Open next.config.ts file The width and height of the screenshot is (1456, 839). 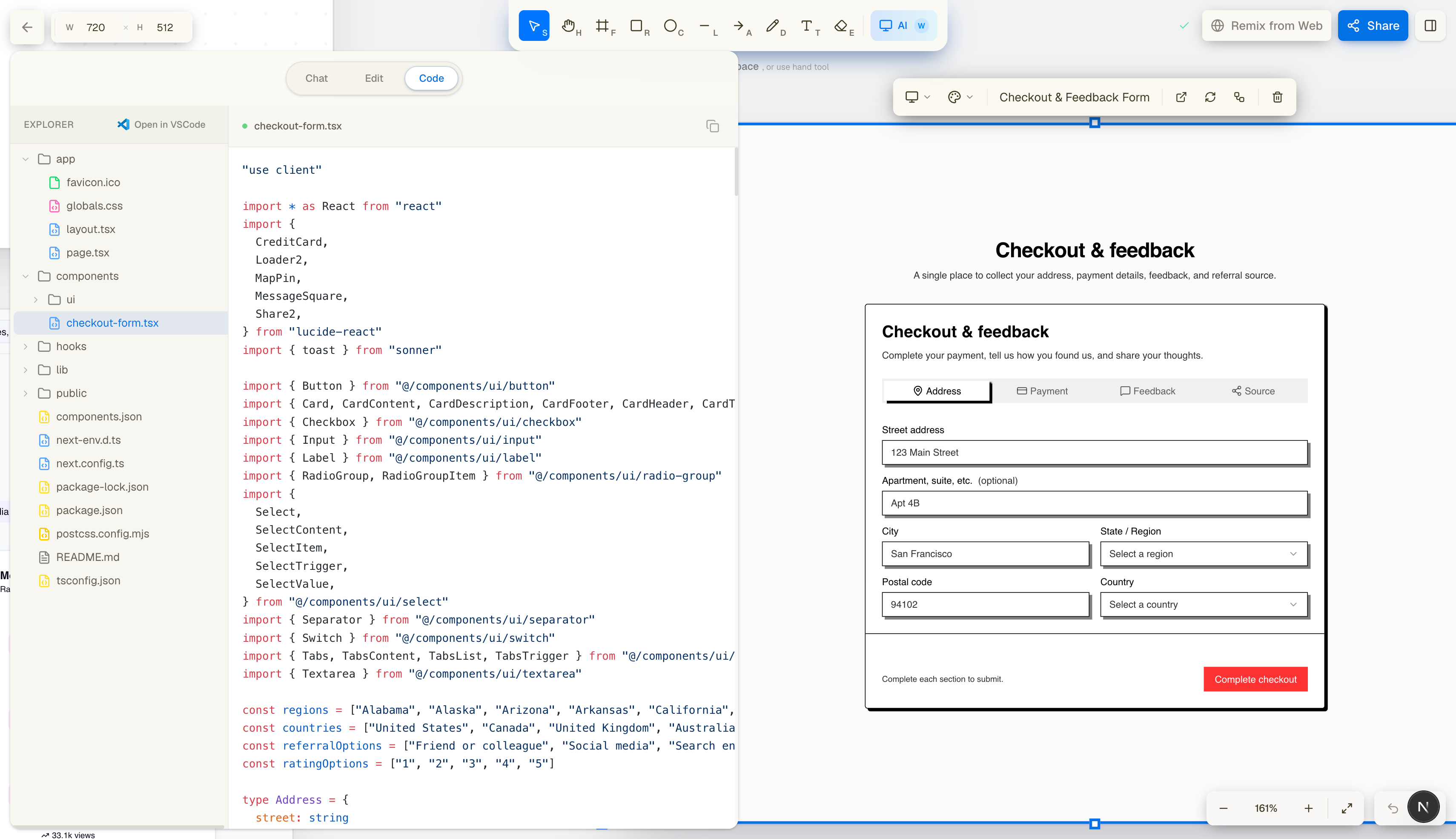point(90,463)
